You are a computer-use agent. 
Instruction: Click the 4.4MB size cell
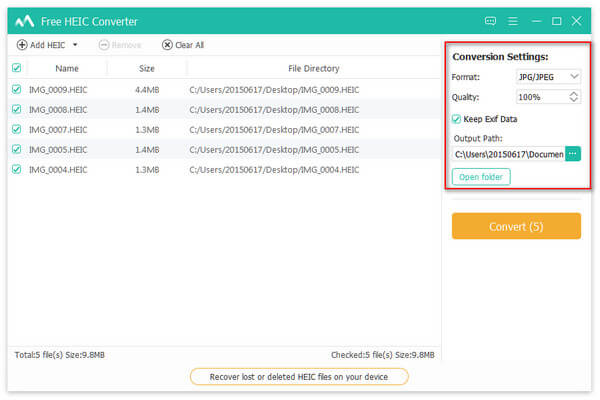coord(147,90)
